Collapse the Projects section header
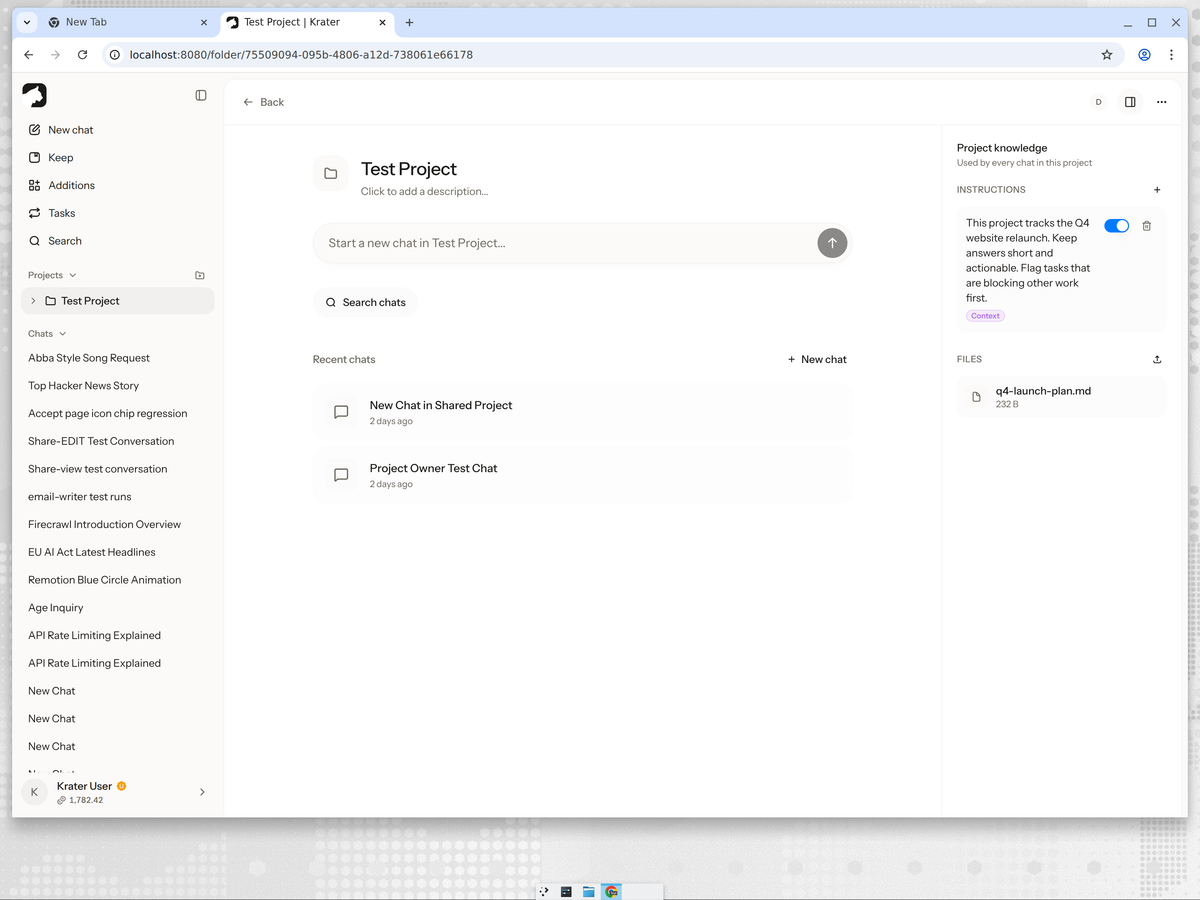This screenshot has width=1200, height=900. pyautogui.click(x=52, y=275)
